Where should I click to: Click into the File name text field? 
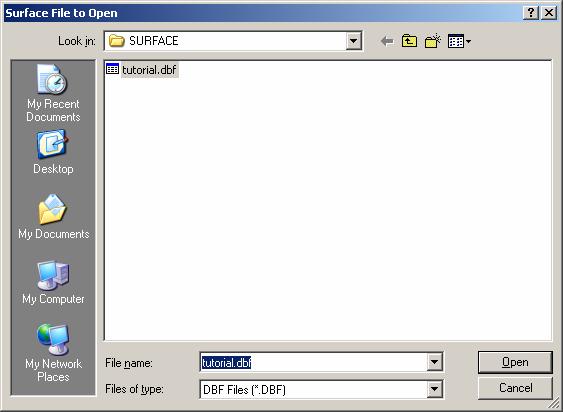click(313, 362)
